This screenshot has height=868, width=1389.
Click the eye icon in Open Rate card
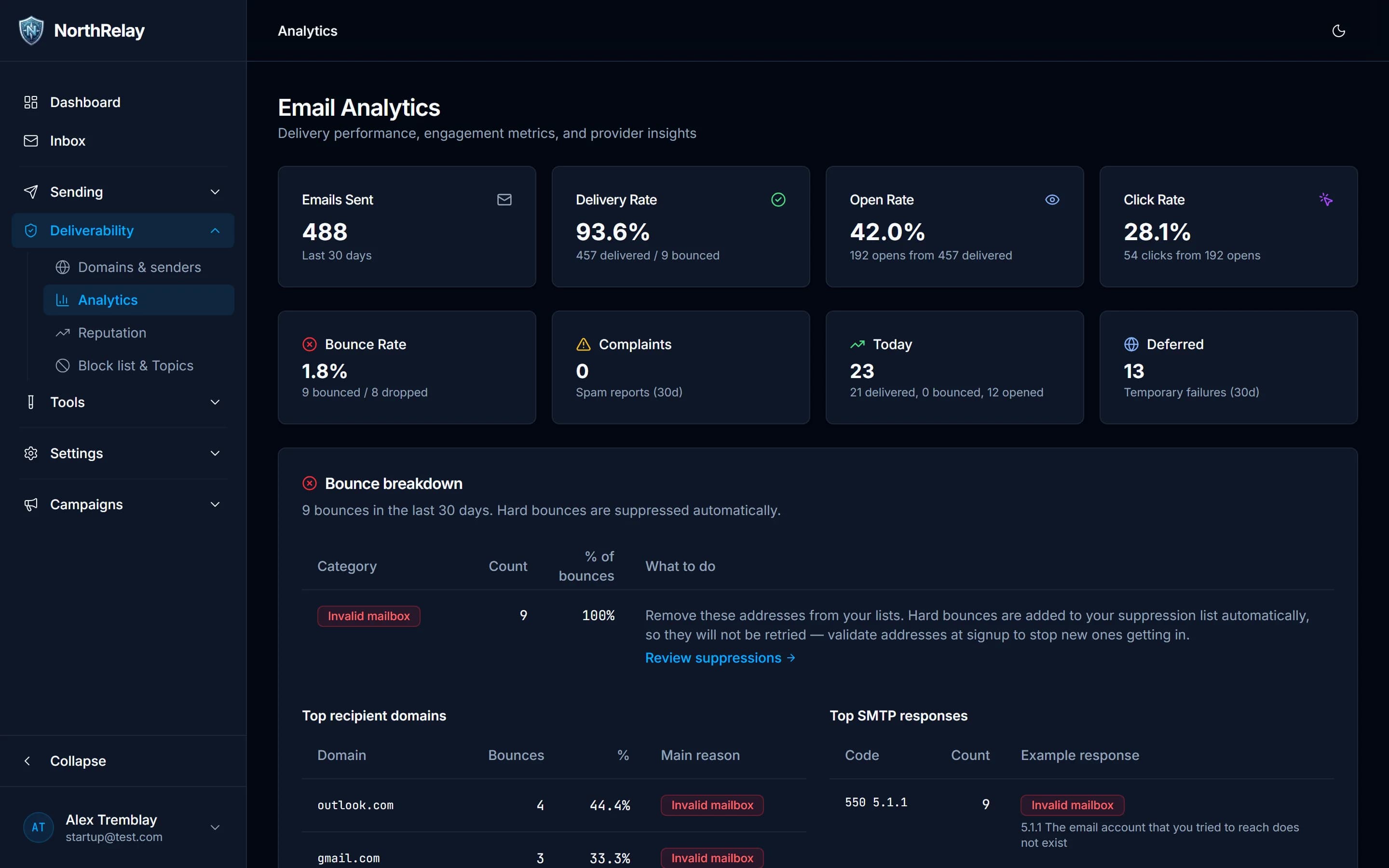[x=1051, y=199]
